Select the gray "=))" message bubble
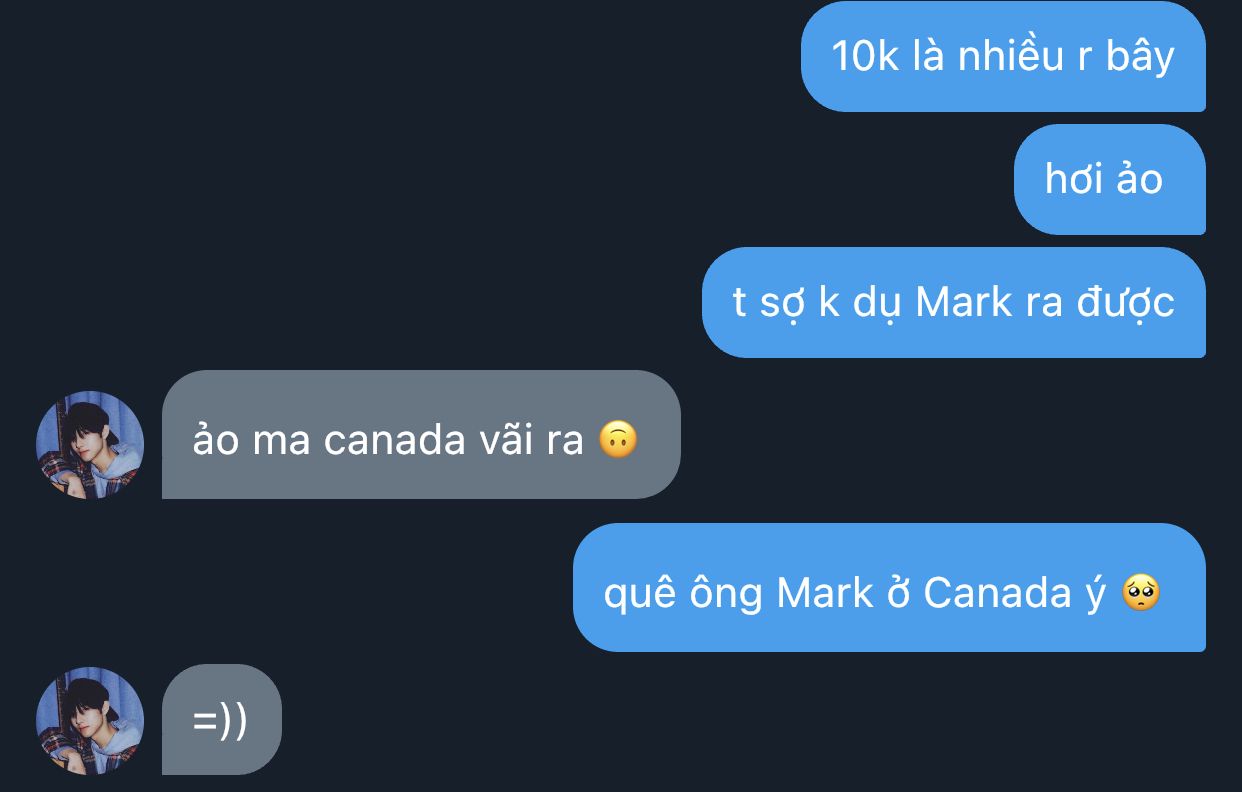Image resolution: width=1242 pixels, height=792 pixels. coord(222,719)
